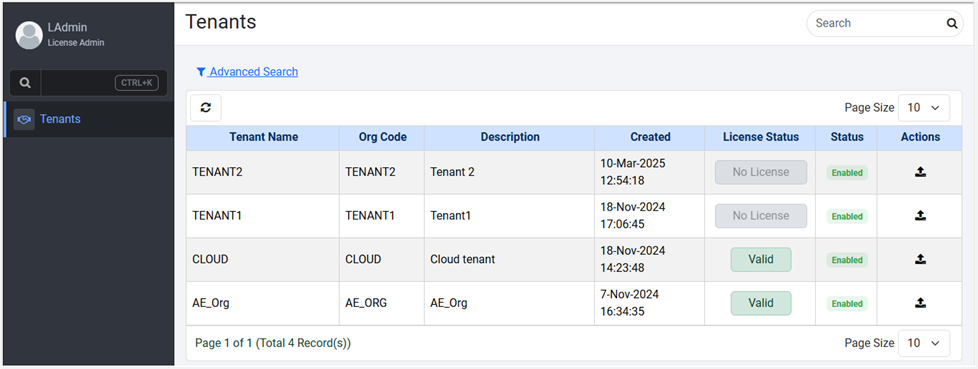The image size is (978, 369).
Task: Focus the sidebar CTRL+K search field
Action: (x=104, y=83)
